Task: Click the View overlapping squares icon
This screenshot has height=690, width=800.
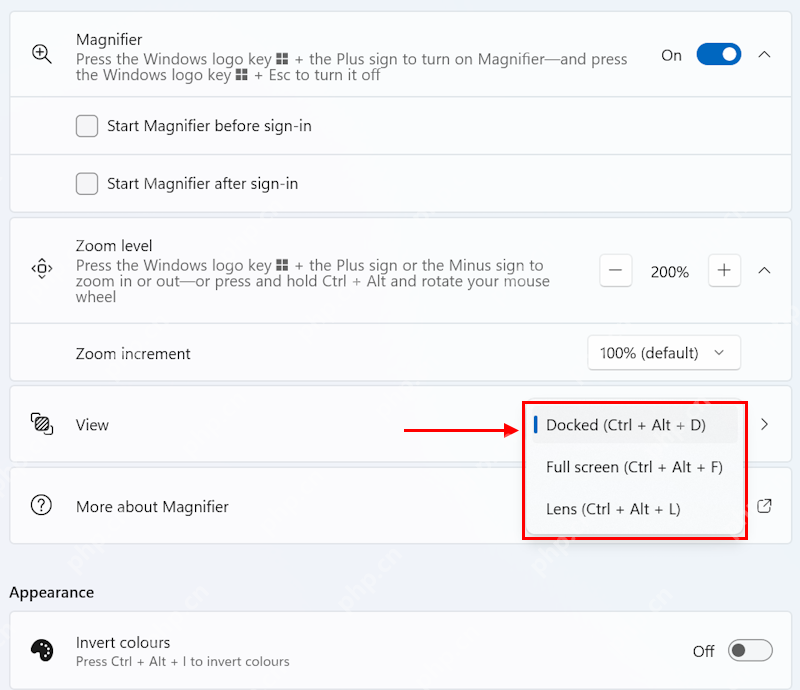Action: pyautogui.click(x=42, y=424)
